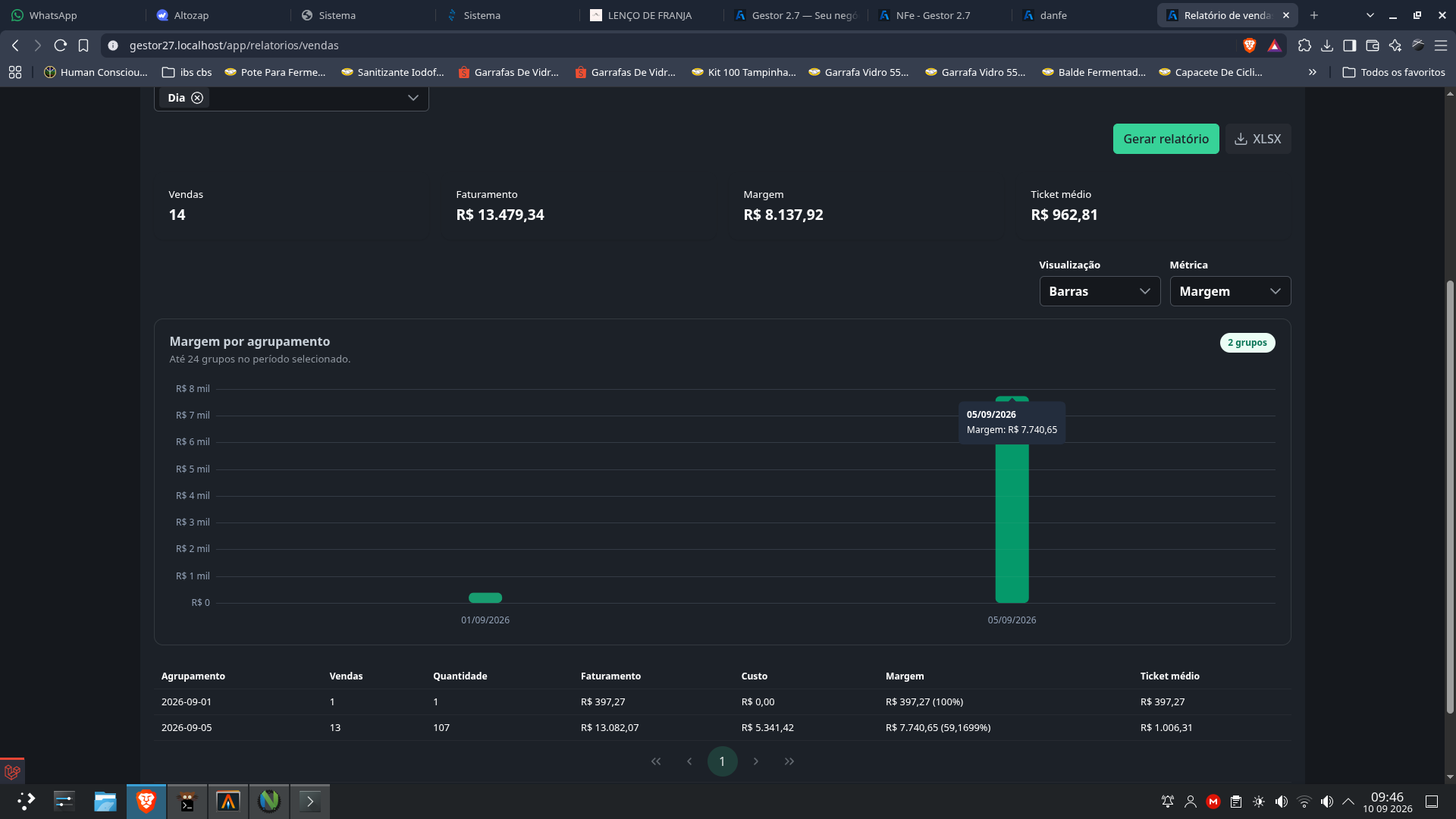1456x819 pixels.
Task: Open tab search dropdown arrow
Action: (x=1370, y=15)
